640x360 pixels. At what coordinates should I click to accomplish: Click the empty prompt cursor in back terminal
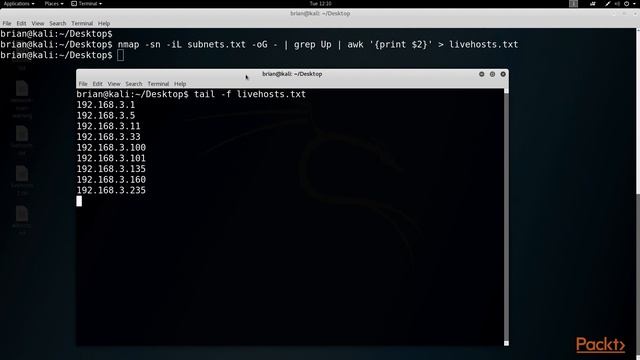click(120, 55)
